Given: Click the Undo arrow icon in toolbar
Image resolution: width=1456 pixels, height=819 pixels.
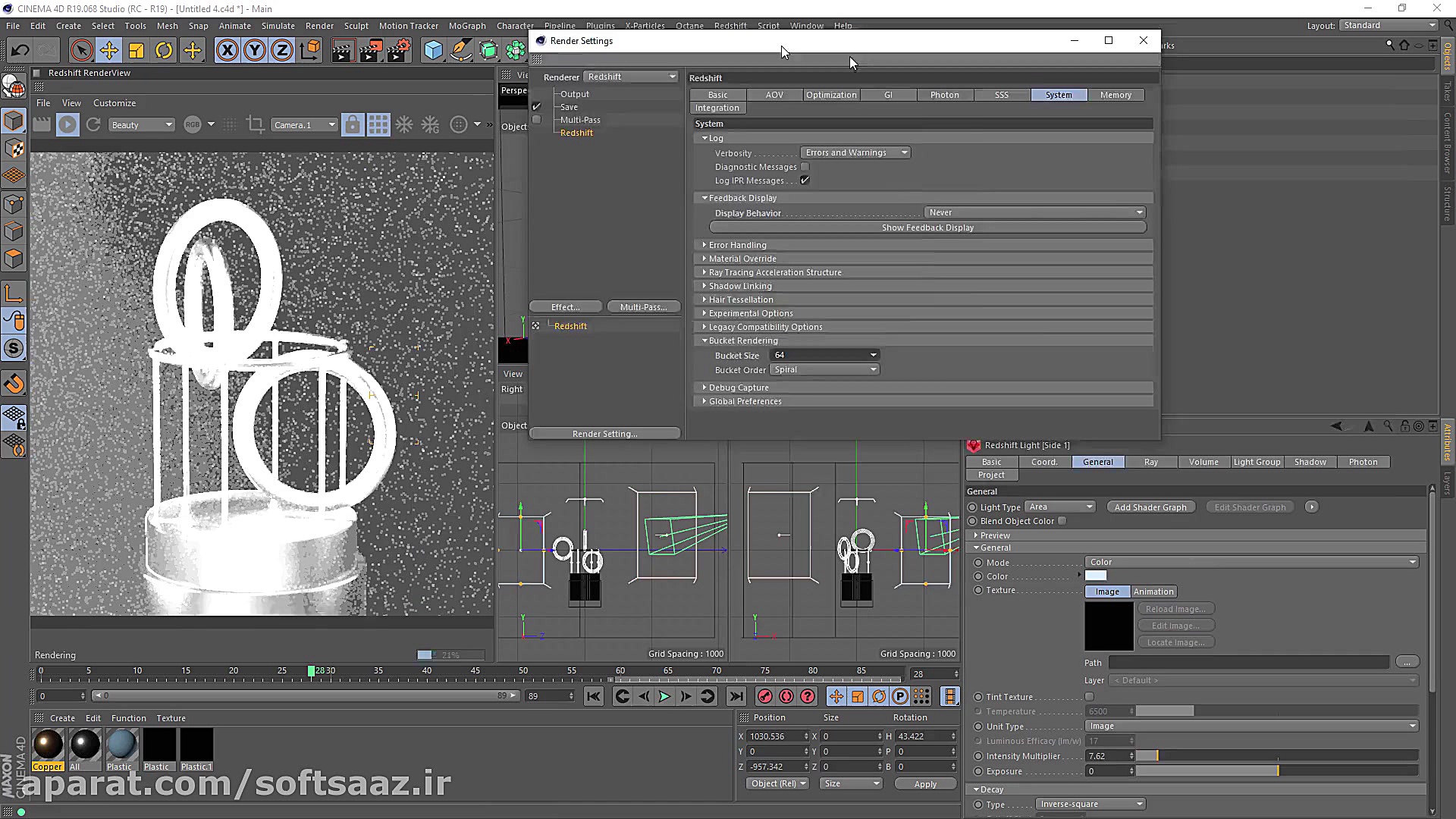Looking at the screenshot, I should click(x=20, y=51).
